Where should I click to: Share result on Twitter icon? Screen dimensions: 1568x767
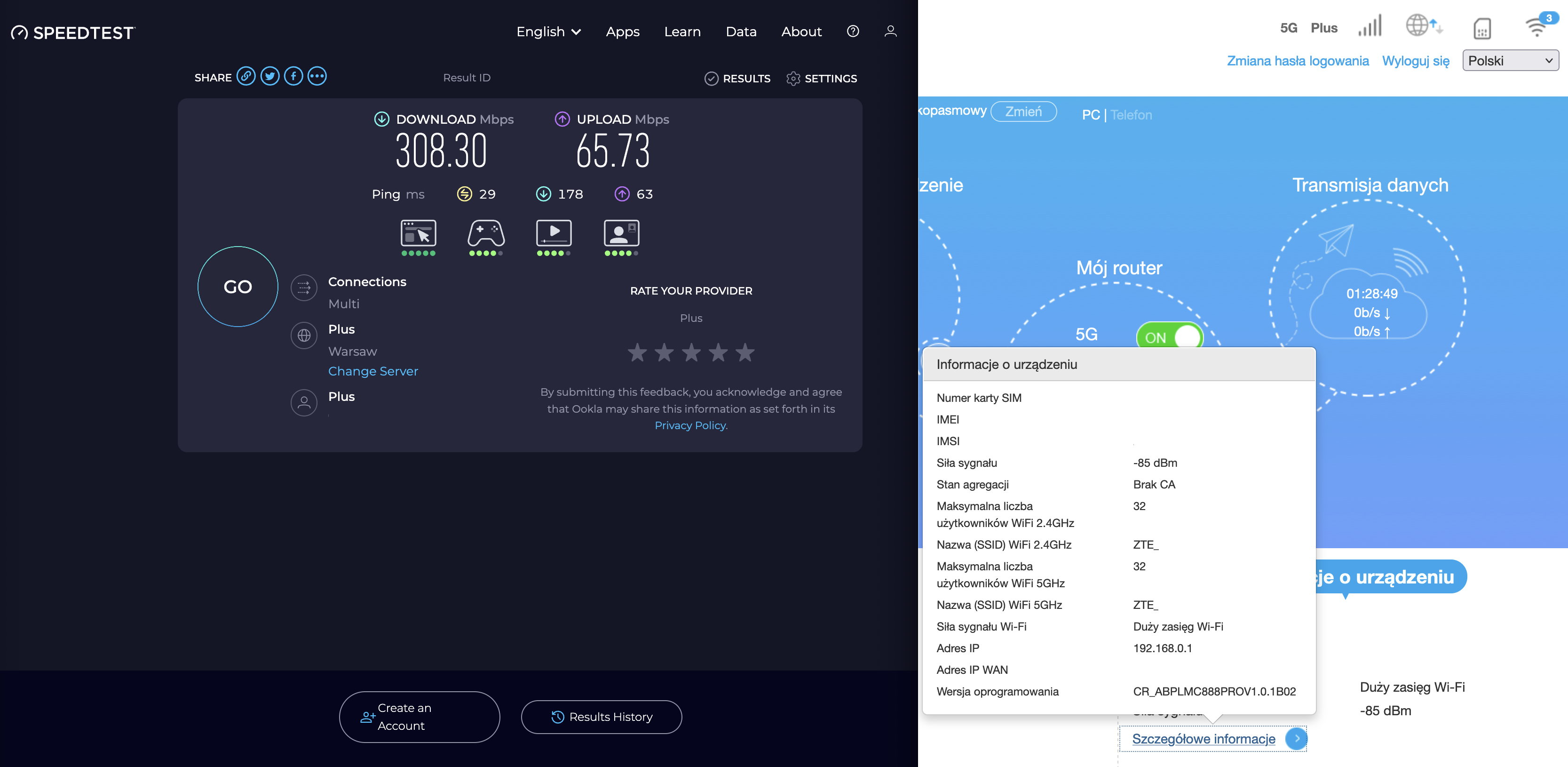[x=269, y=76]
